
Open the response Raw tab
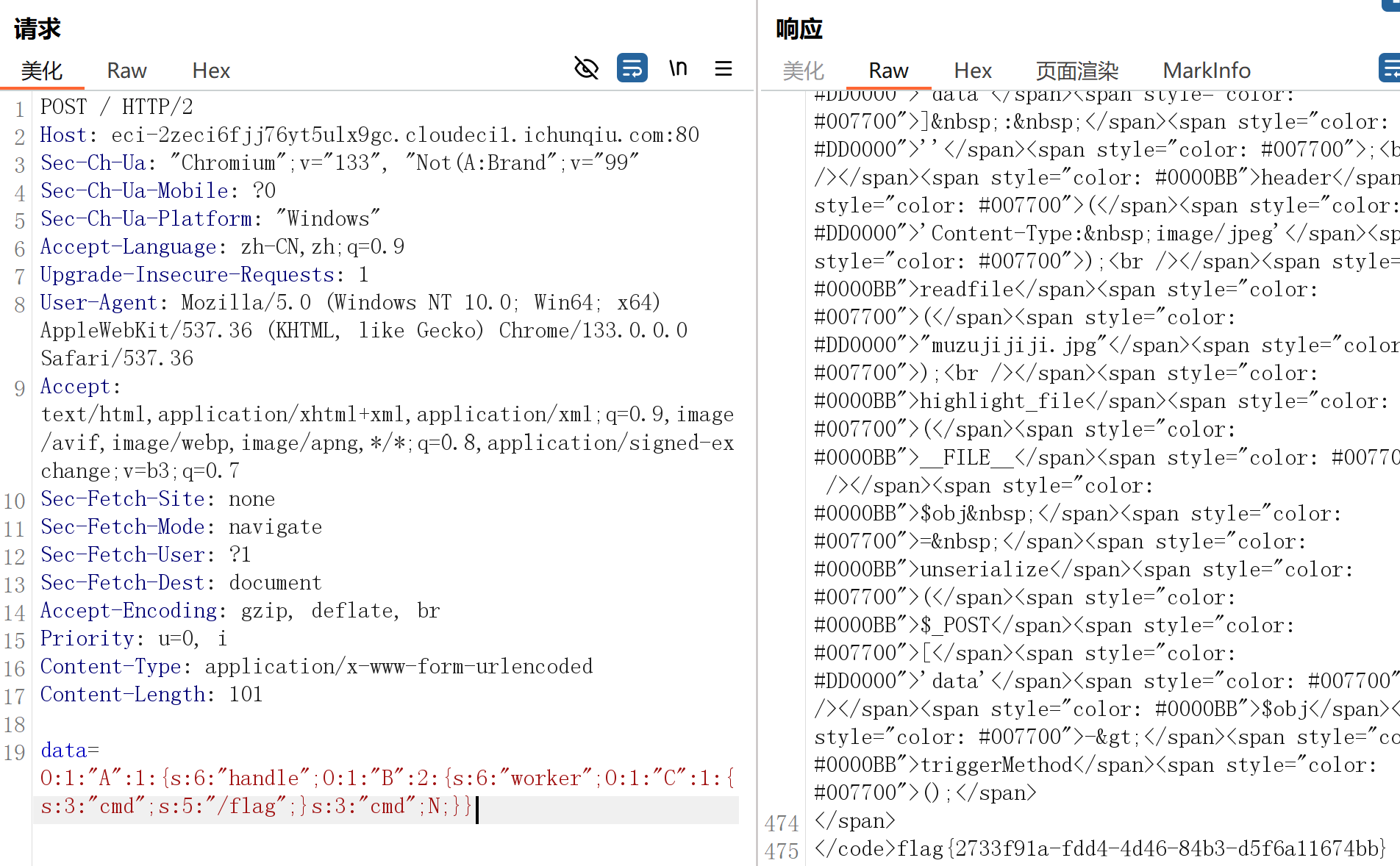click(x=888, y=71)
